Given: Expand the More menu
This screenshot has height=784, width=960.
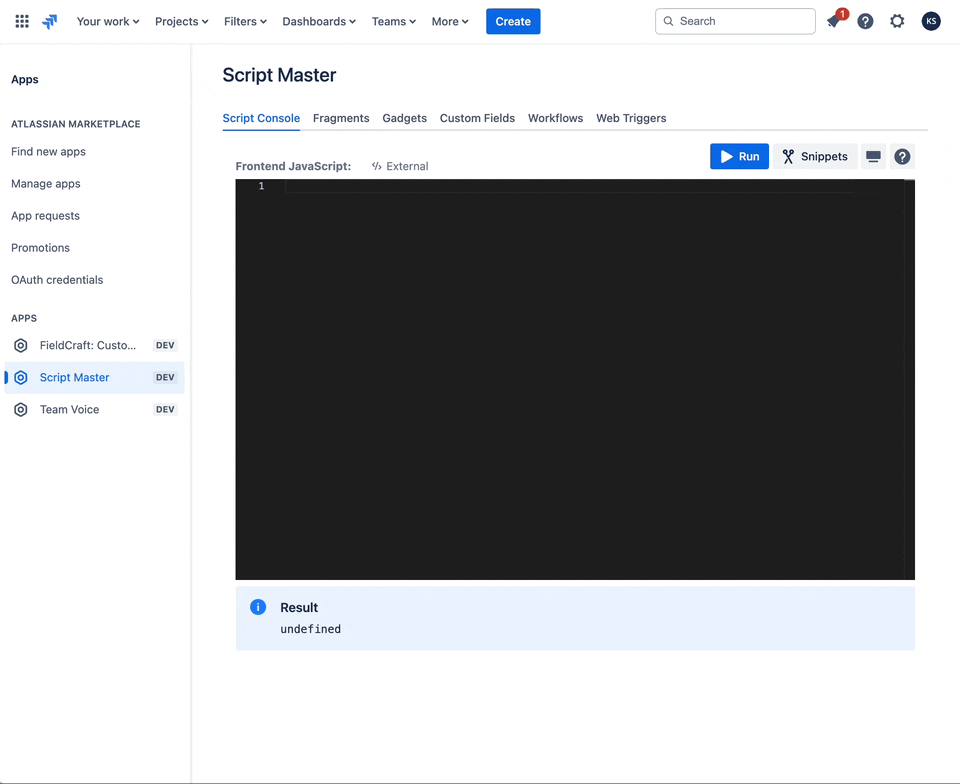Looking at the screenshot, I should click(x=450, y=21).
